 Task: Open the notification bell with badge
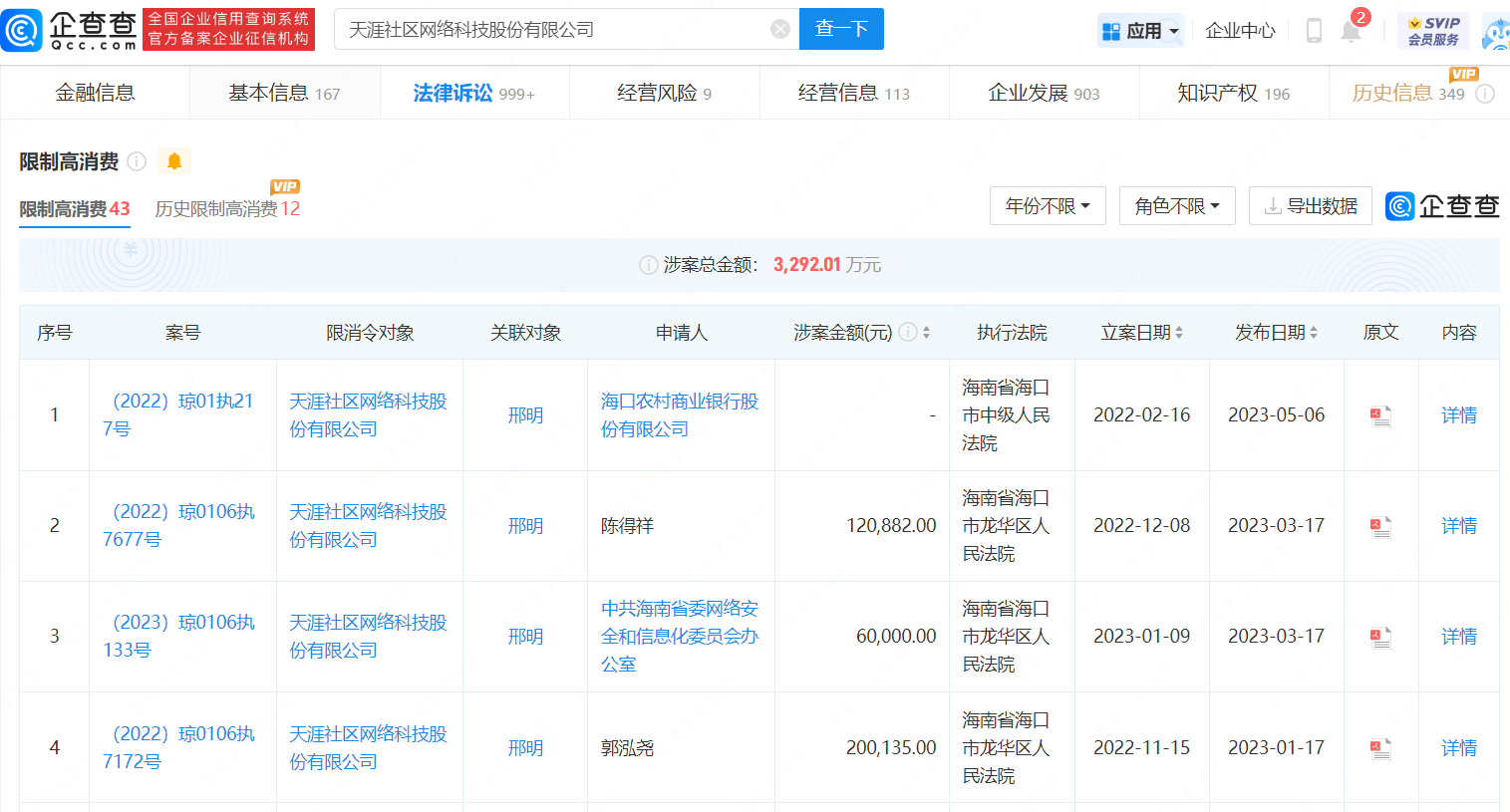point(1351,31)
